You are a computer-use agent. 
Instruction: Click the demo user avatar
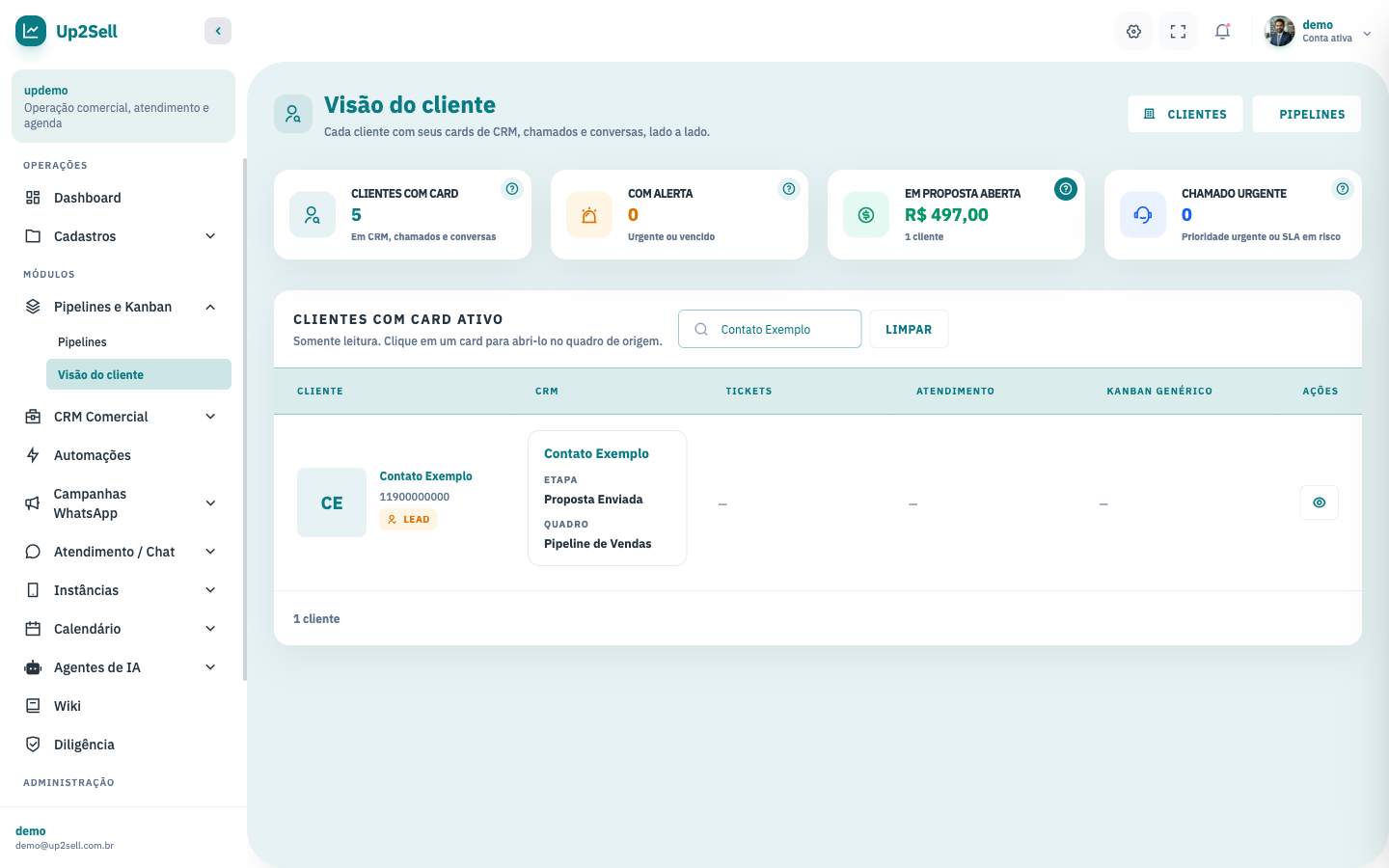click(1280, 31)
